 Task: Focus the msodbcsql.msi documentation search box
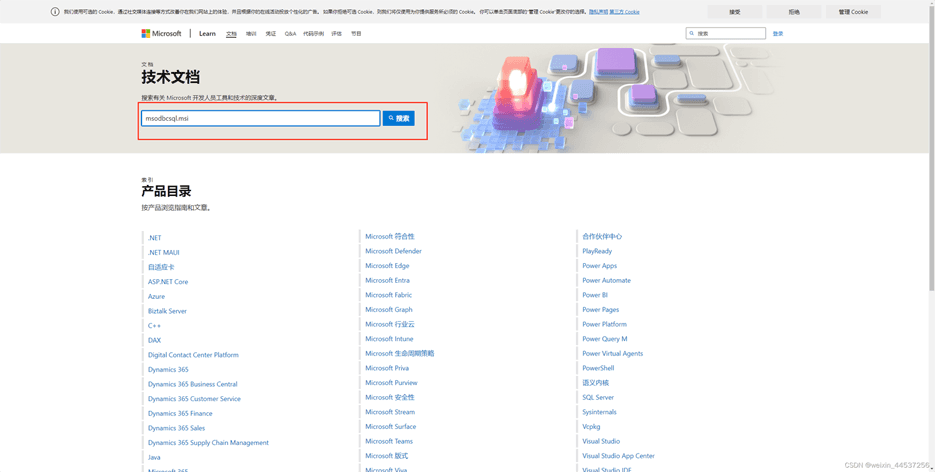261,118
